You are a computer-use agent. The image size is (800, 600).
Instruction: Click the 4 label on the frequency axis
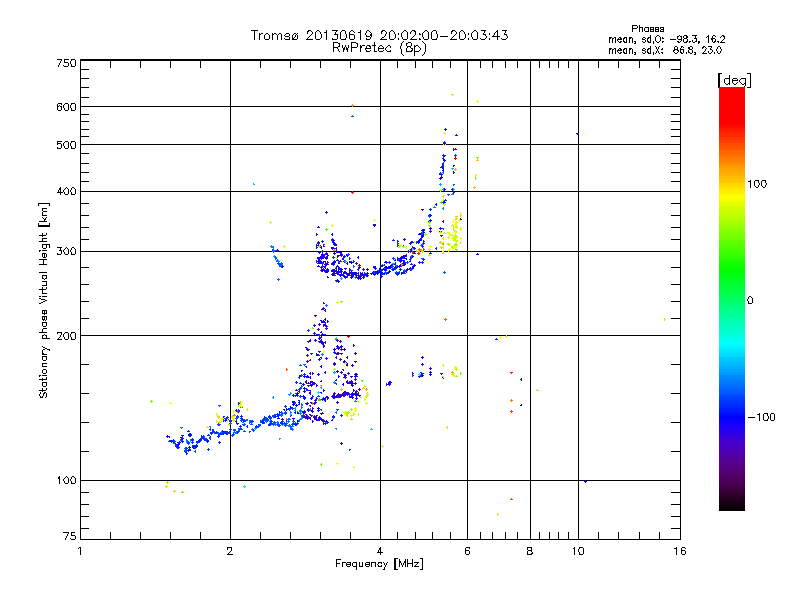point(380,551)
